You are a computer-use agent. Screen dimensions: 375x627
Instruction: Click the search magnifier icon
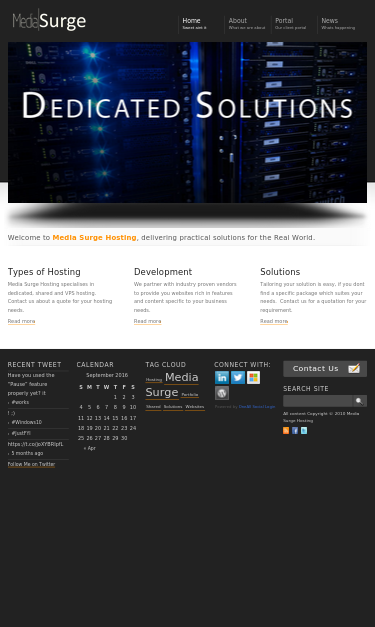coord(359,401)
